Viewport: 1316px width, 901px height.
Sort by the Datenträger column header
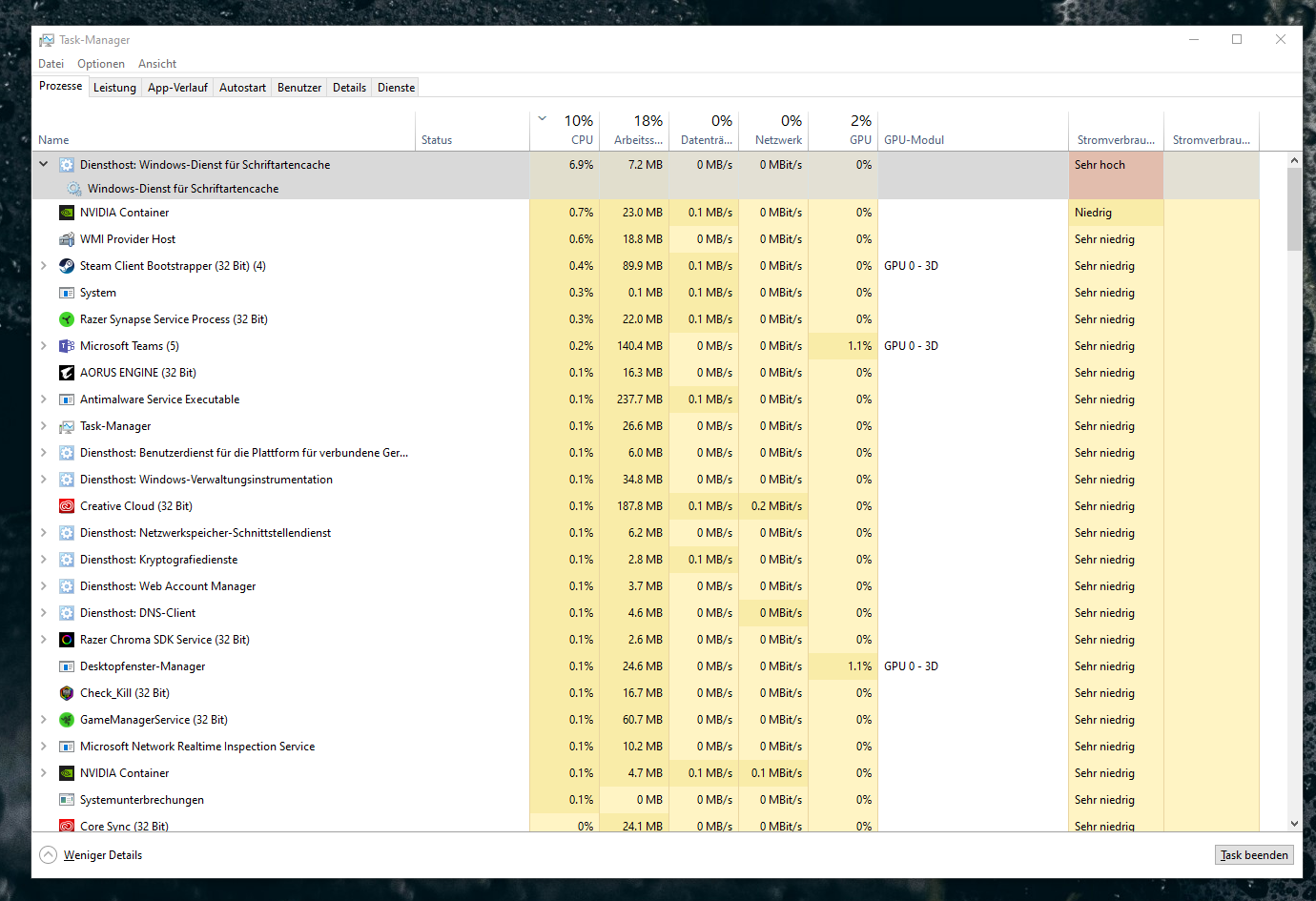pyautogui.click(x=704, y=132)
